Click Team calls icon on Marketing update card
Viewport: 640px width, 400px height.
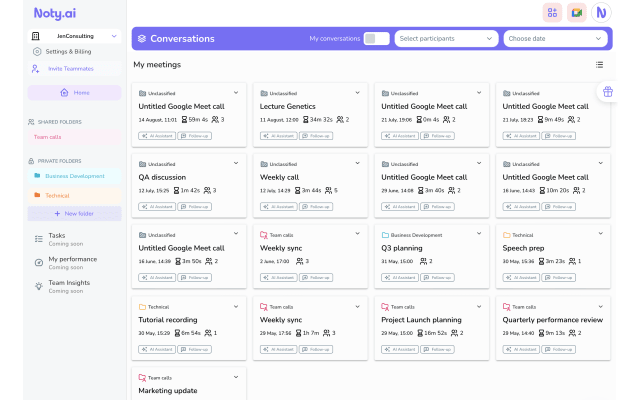[x=142, y=378]
